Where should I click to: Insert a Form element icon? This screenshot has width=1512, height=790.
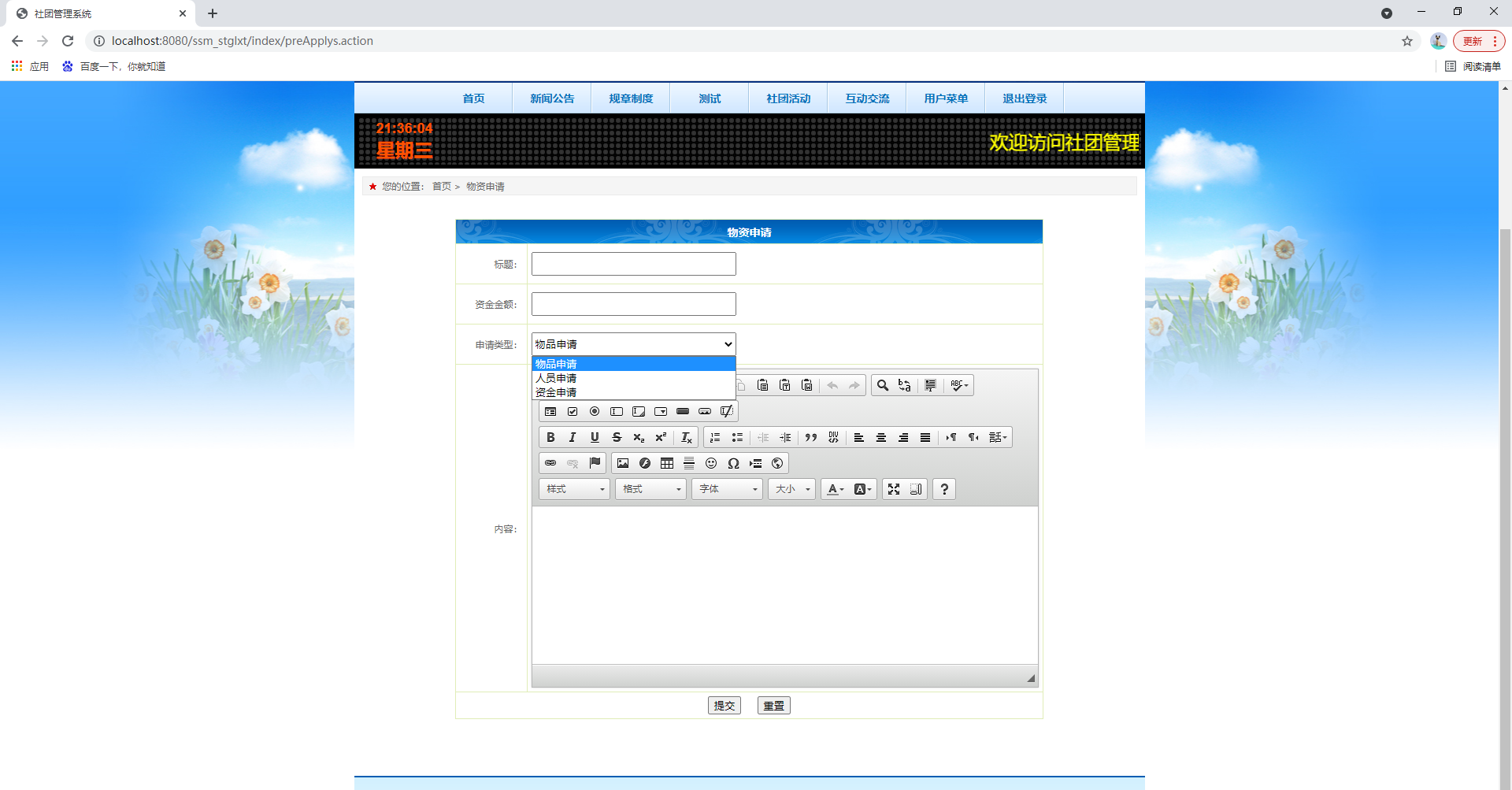tap(550, 411)
